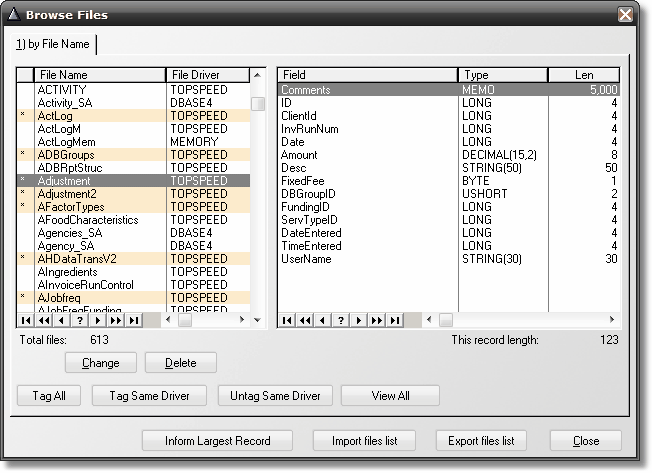The width and height of the screenshot is (652, 473).
Task: Click Inform Largest Record button
Action: click(x=216, y=441)
